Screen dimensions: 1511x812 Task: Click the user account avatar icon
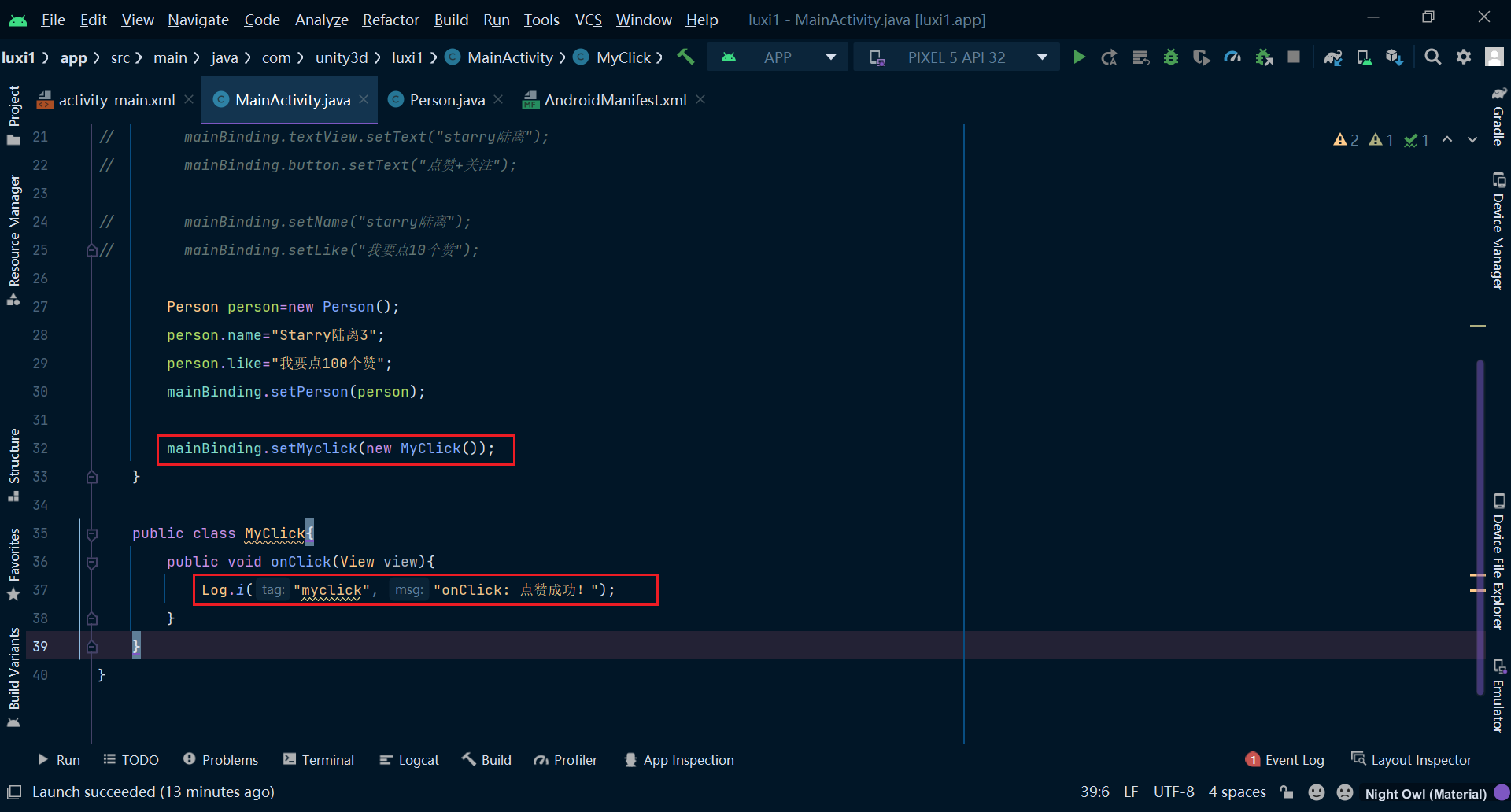1494,57
